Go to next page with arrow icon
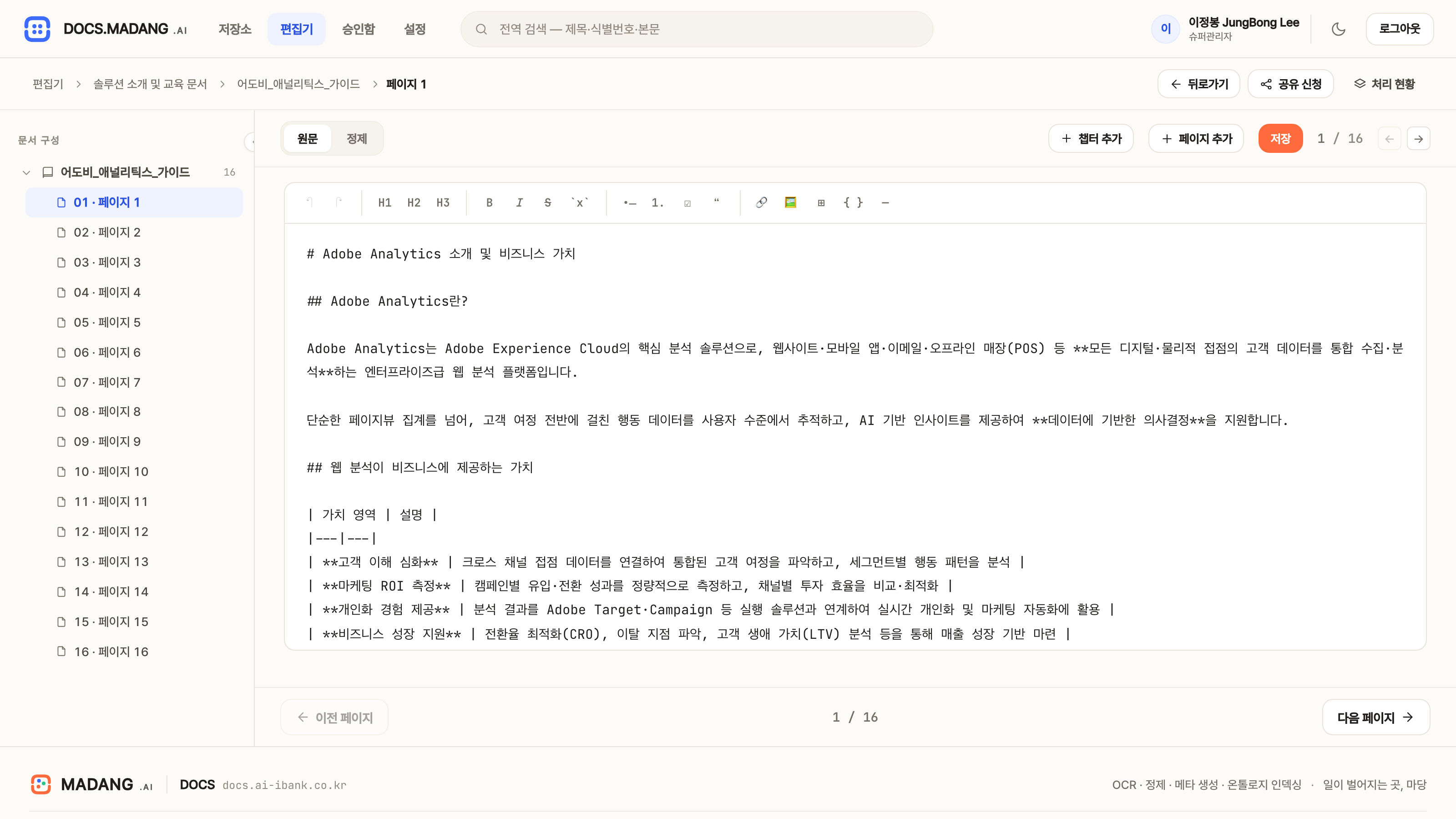1456x819 pixels. (x=1419, y=138)
